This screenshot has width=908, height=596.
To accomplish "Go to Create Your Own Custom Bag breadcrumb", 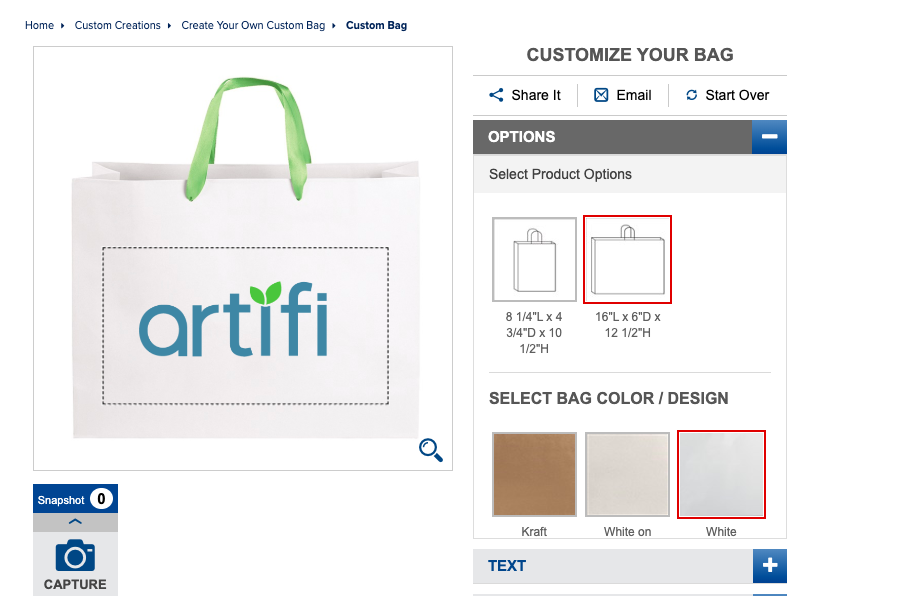I will (x=252, y=25).
